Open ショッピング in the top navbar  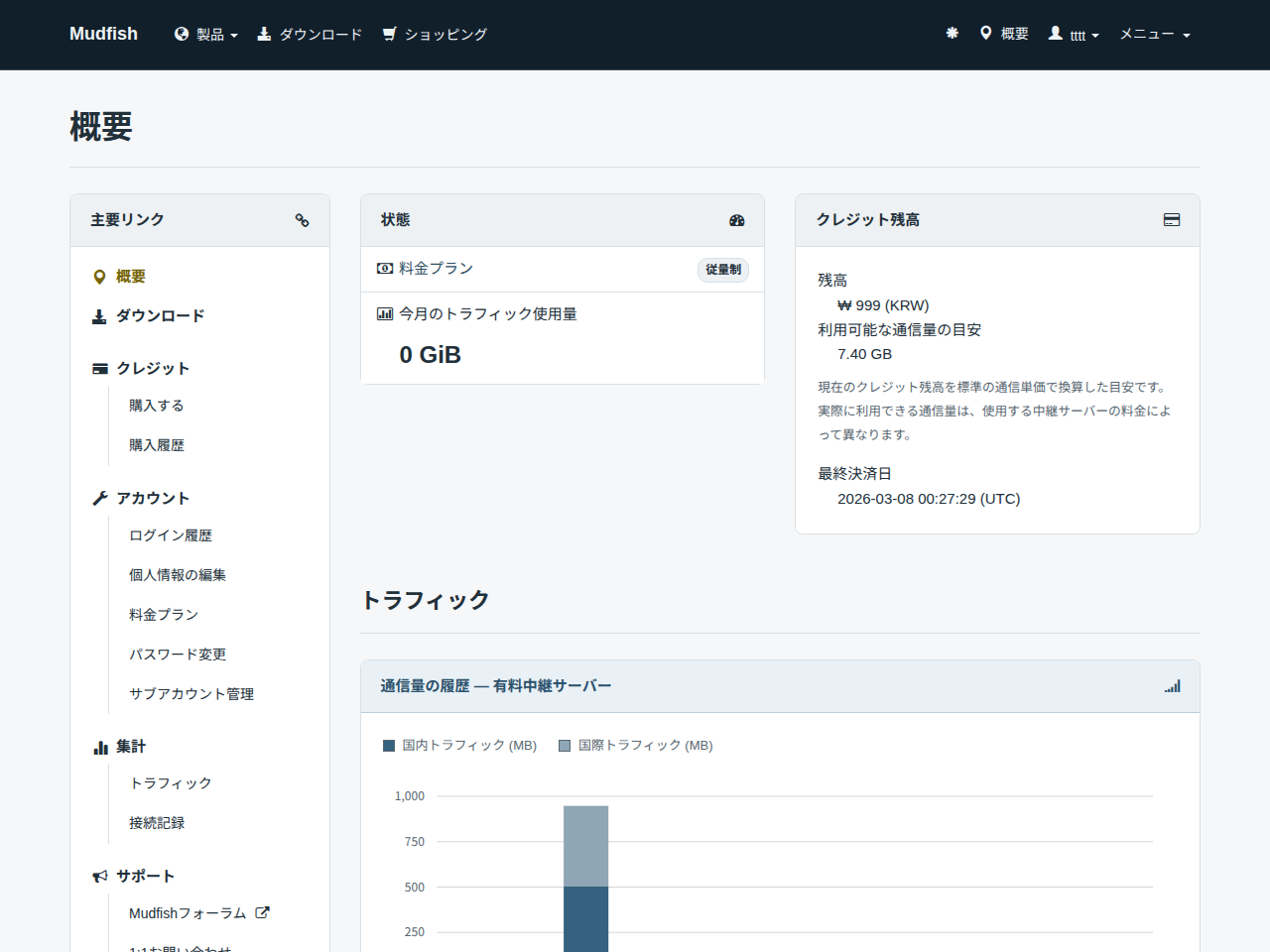(x=435, y=35)
